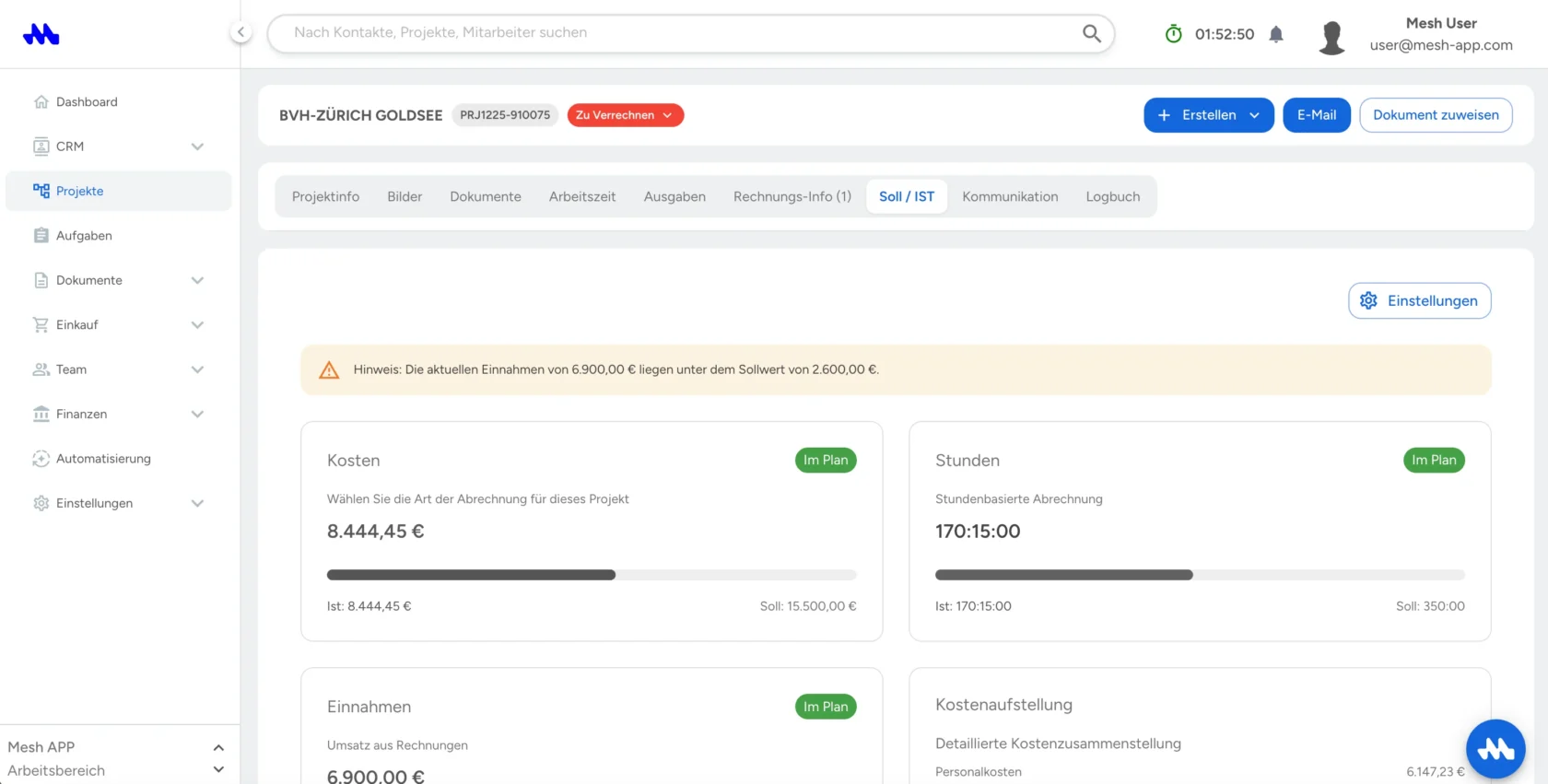Switch to the Bilder tab

pyautogui.click(x=405, y=197)
